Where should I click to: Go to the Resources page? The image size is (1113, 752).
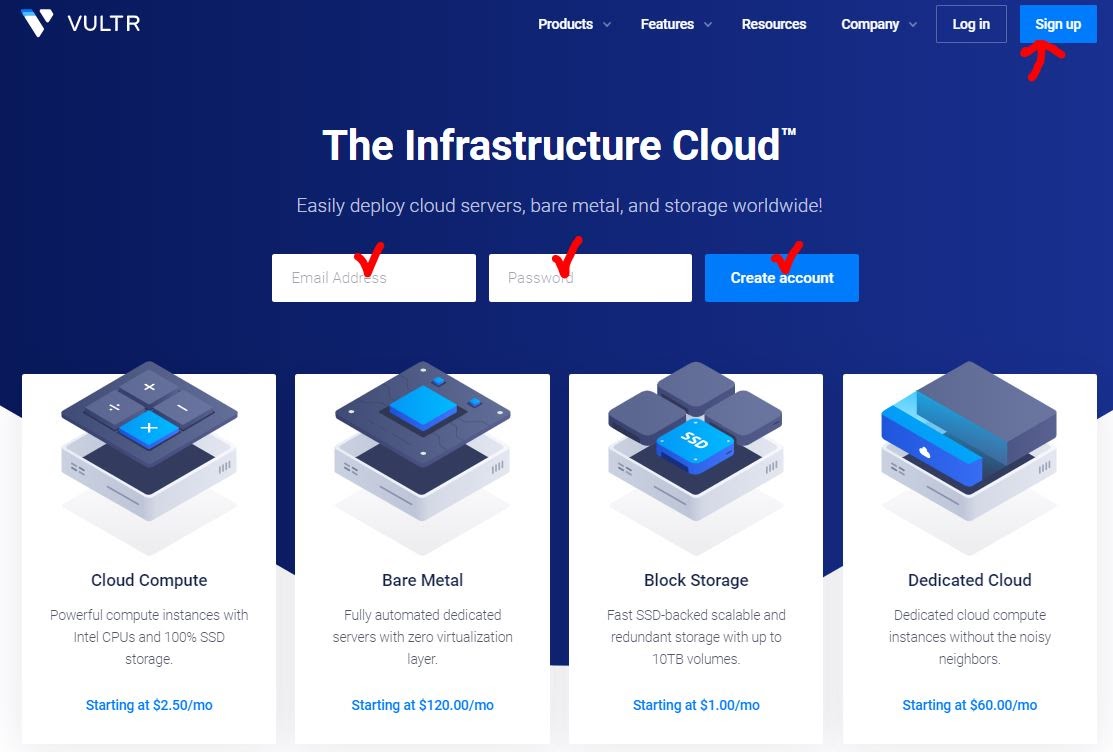pyautogui.click(x=774, y=24)
